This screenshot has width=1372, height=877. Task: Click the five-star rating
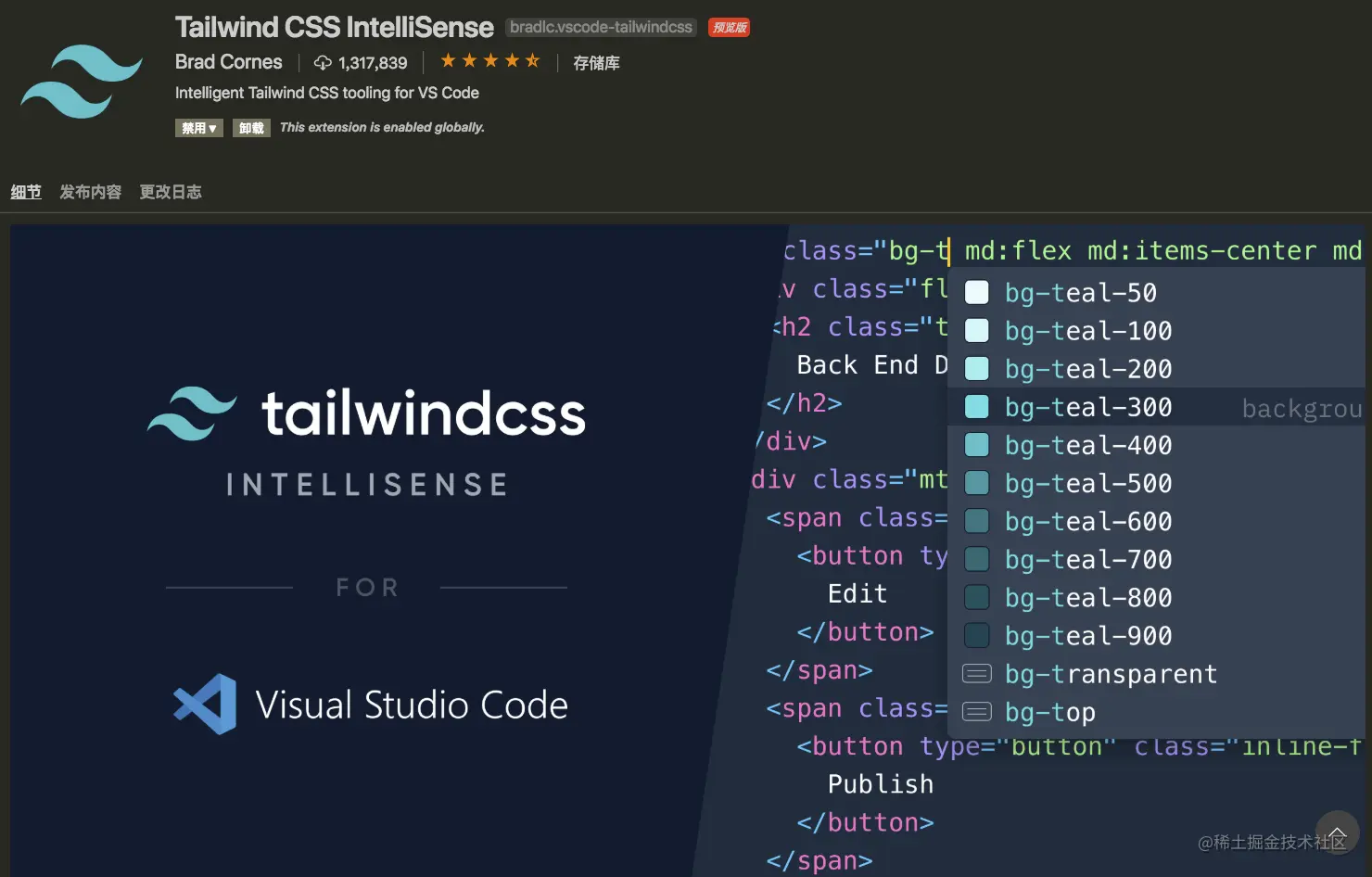point(489,61)
